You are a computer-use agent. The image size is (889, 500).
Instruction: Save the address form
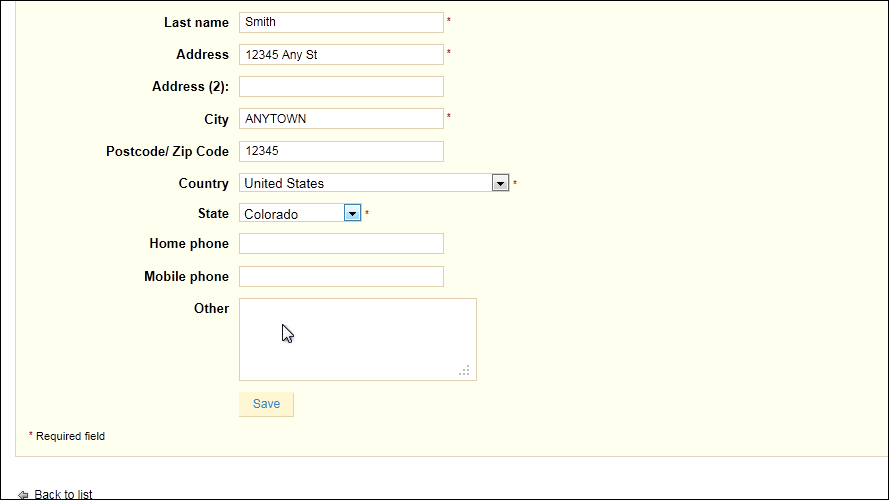pos(266,404)
